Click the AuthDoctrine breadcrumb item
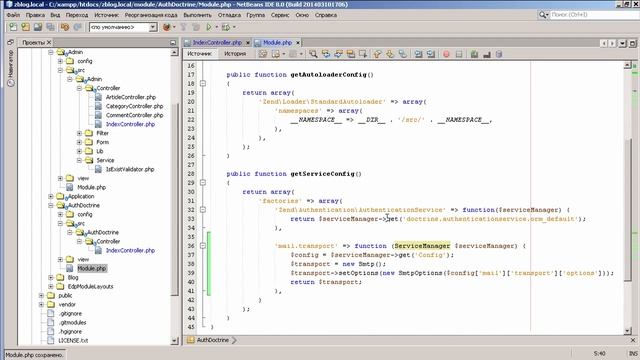The width and height of the screenshot is (640, 360). click(x=213, y=340)
